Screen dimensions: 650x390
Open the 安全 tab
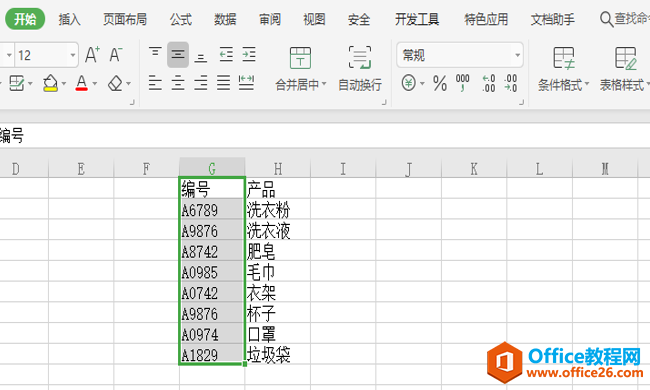click(x=359, y=19)
